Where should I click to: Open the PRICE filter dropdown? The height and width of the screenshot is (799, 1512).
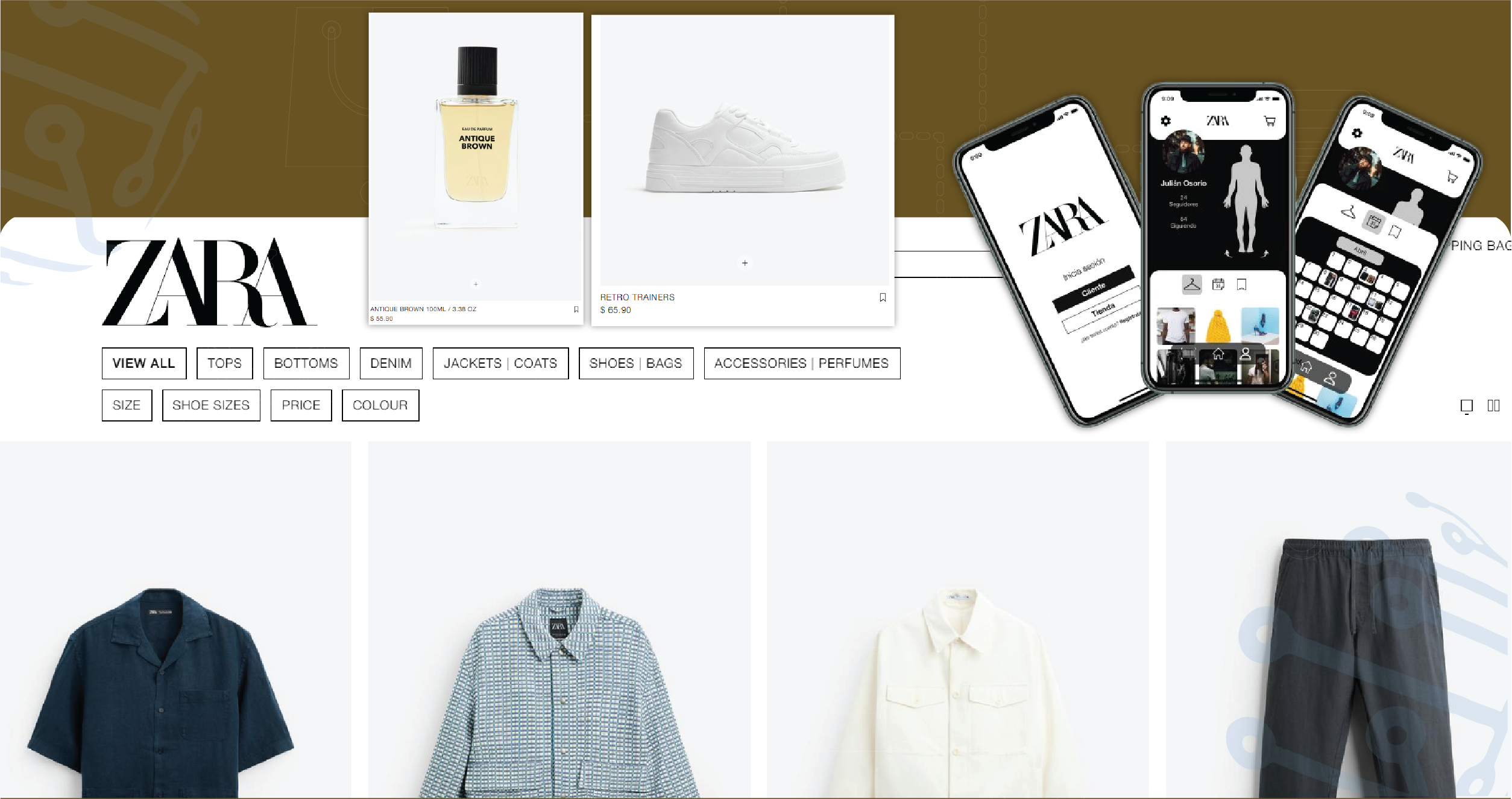[301, 405]
